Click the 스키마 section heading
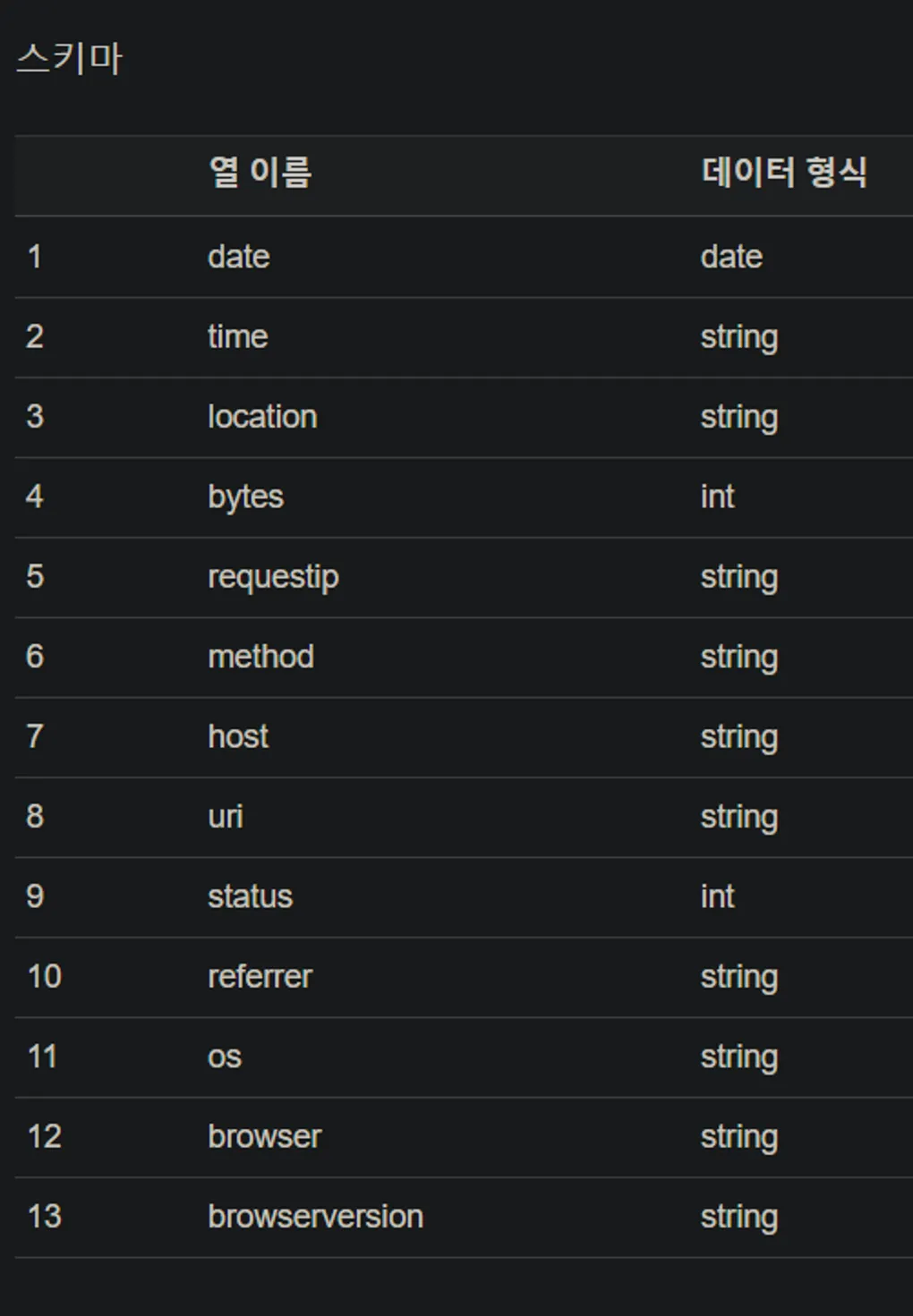This screenshot has width=913, height=1316. 69,59
